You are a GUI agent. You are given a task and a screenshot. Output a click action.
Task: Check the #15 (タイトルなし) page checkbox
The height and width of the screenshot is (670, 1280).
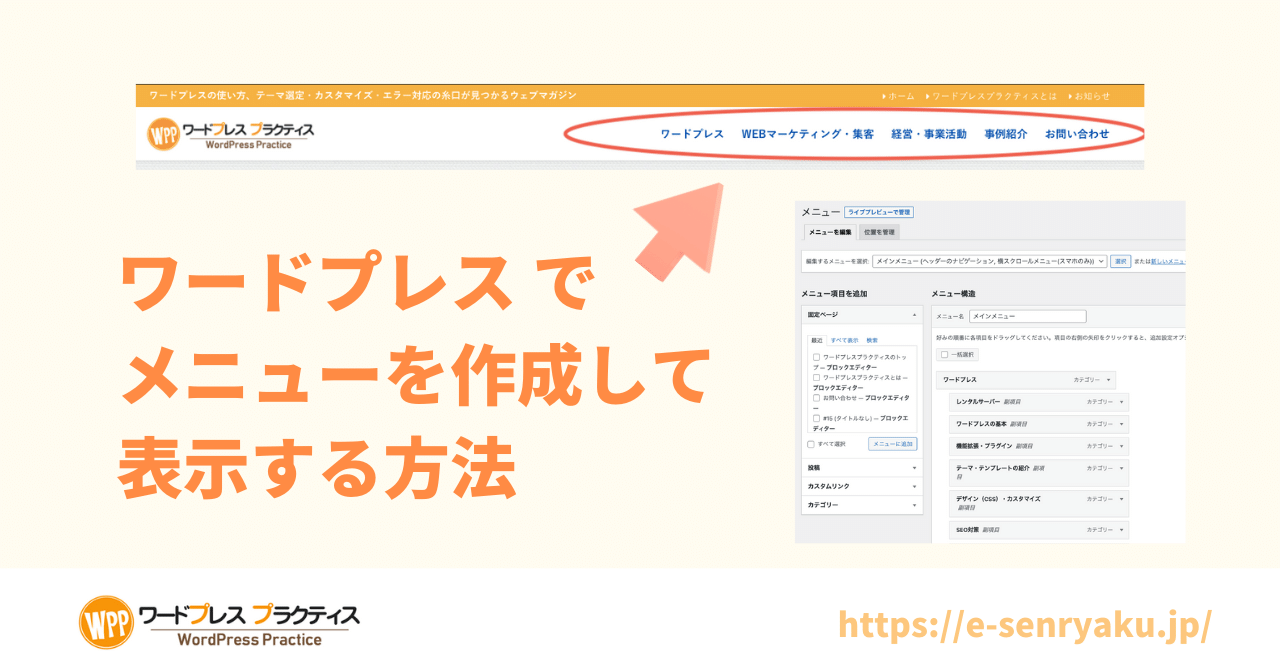pyautogui.click(x=816, y=418)
